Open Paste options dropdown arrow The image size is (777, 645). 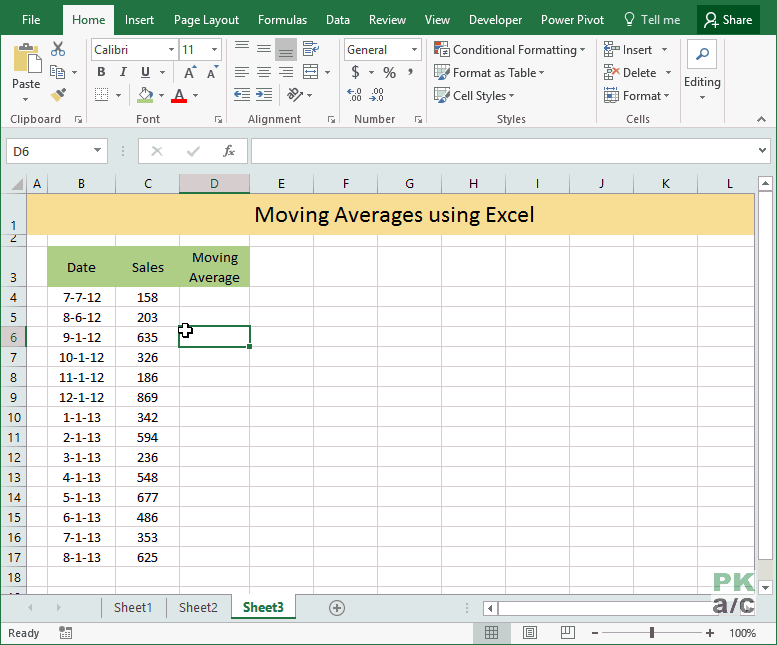(26, 99)
